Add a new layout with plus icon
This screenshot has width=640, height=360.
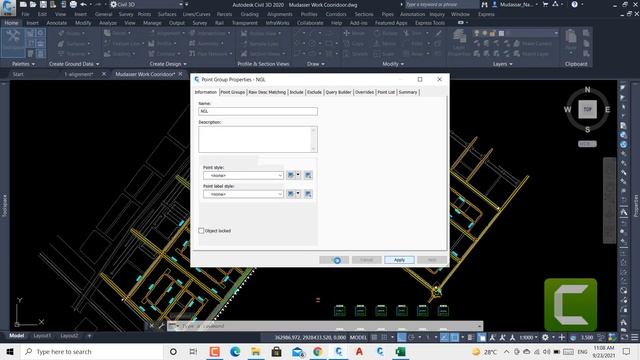89,336
